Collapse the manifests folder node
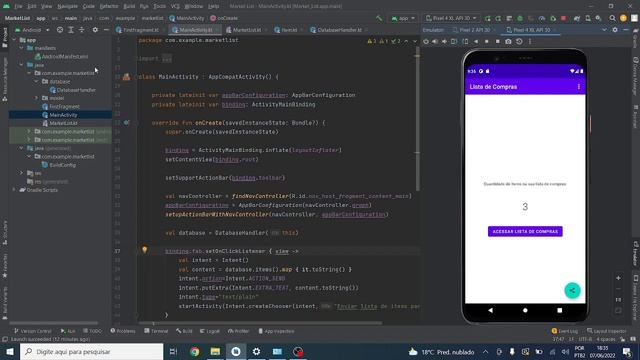Image resolution: width=640 pixels, height=360 pixels. click(x=22, y=48)
